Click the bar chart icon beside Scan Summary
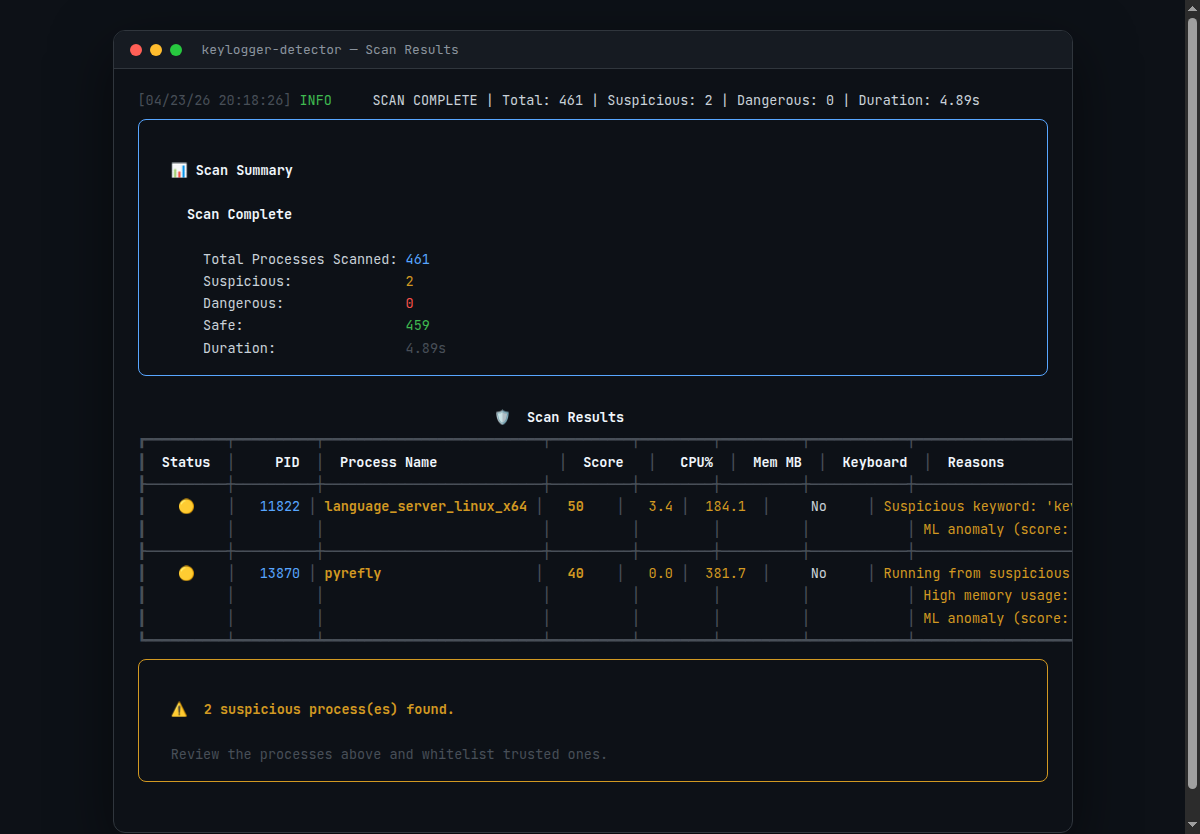 pos(179,171)
